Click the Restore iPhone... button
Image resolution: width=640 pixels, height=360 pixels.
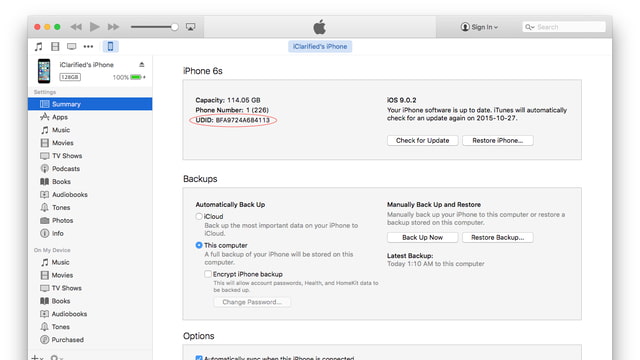point(498,140)
